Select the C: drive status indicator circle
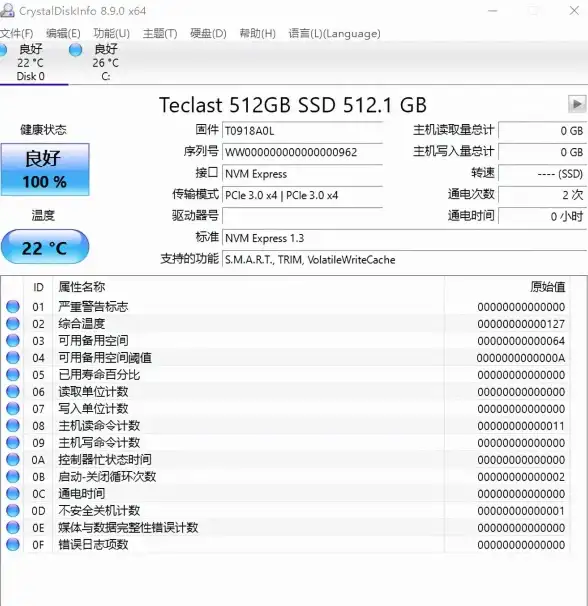The image size is (588, 606). pyautogui.click(x=75, y=50)
